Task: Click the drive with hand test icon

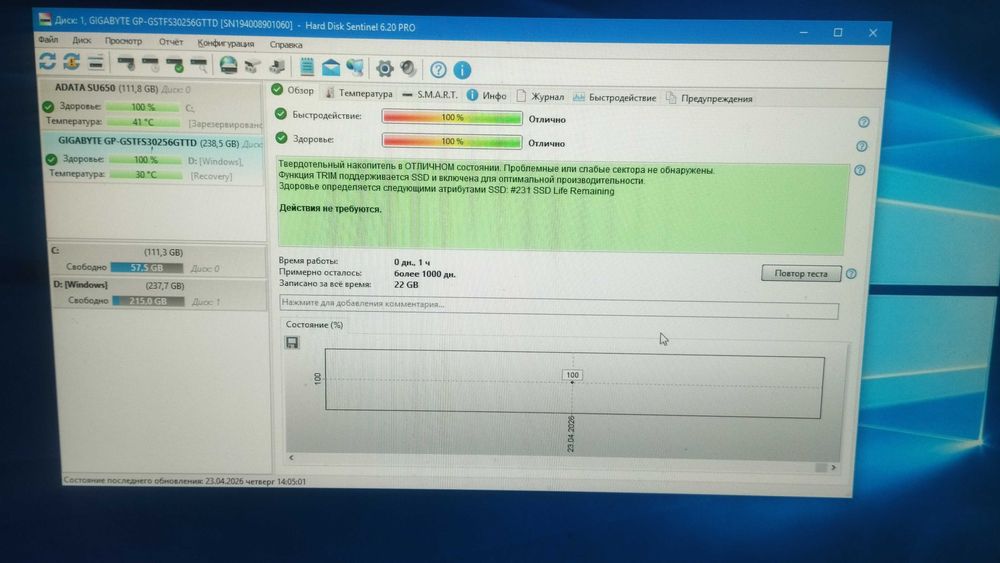Action: pos(126,64)
